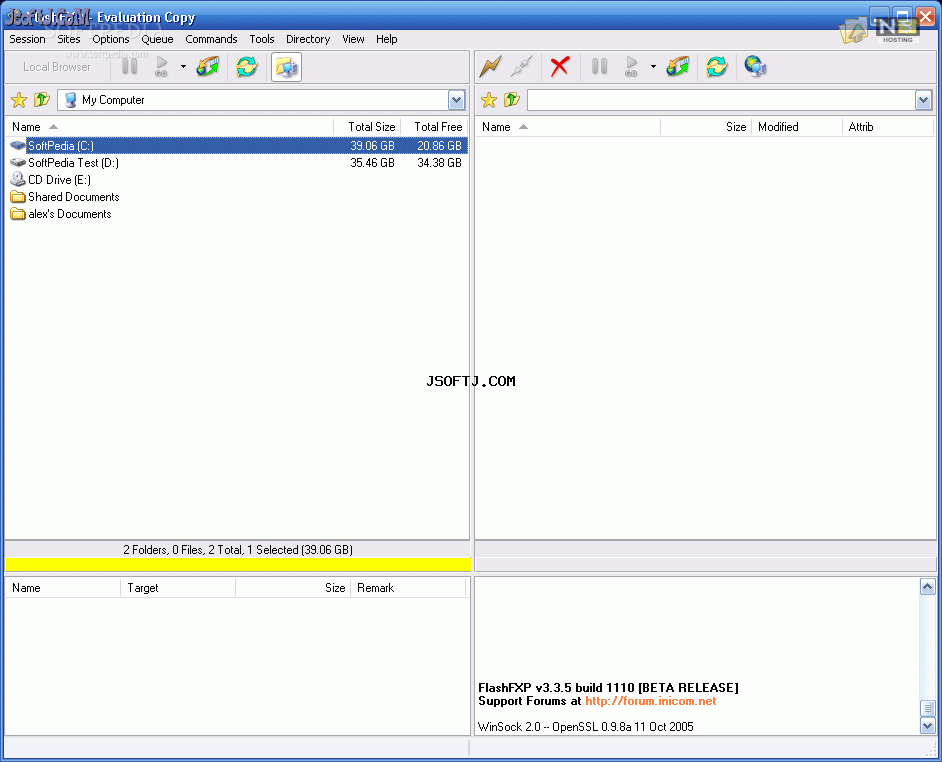This screenshot has width=942, height=762.
Task: Click the queue Remark column header
Action: pyautogui.click(x=409, y=588)
